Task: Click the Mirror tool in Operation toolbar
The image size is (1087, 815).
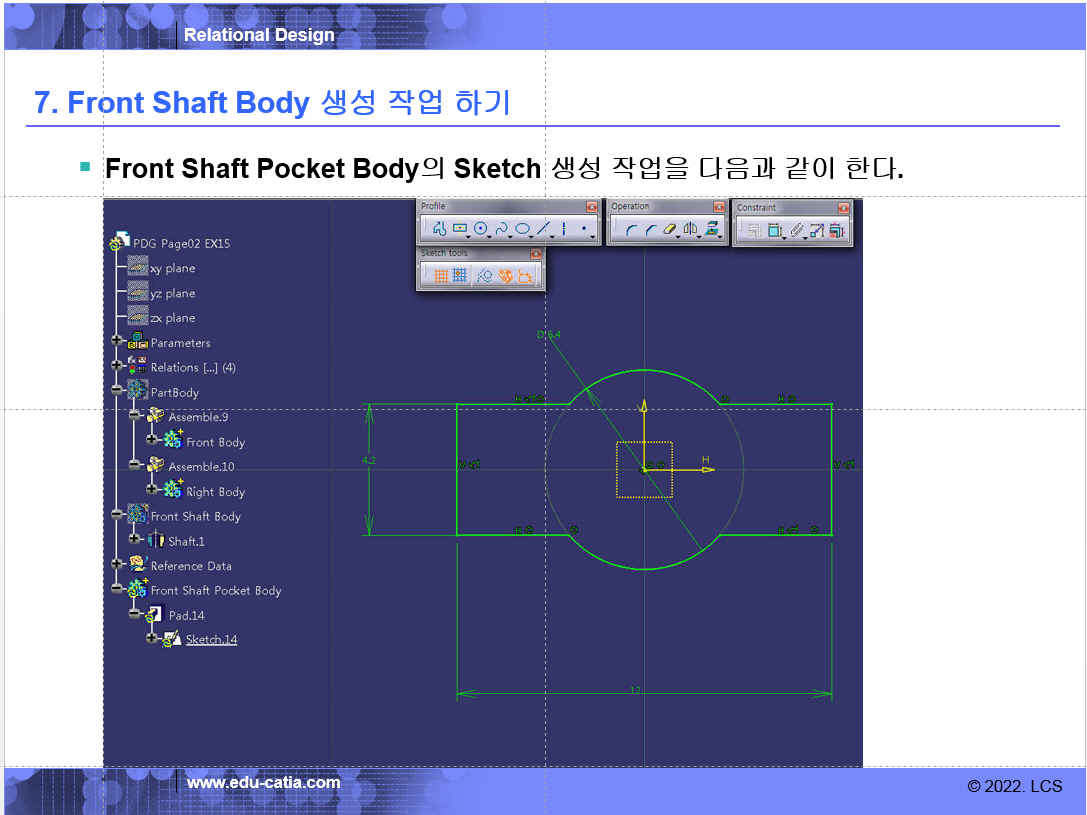Action: 690,230
